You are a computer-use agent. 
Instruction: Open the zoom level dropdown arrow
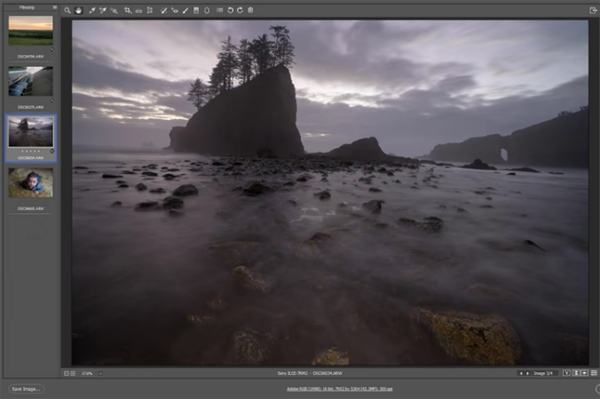point(100,373)
